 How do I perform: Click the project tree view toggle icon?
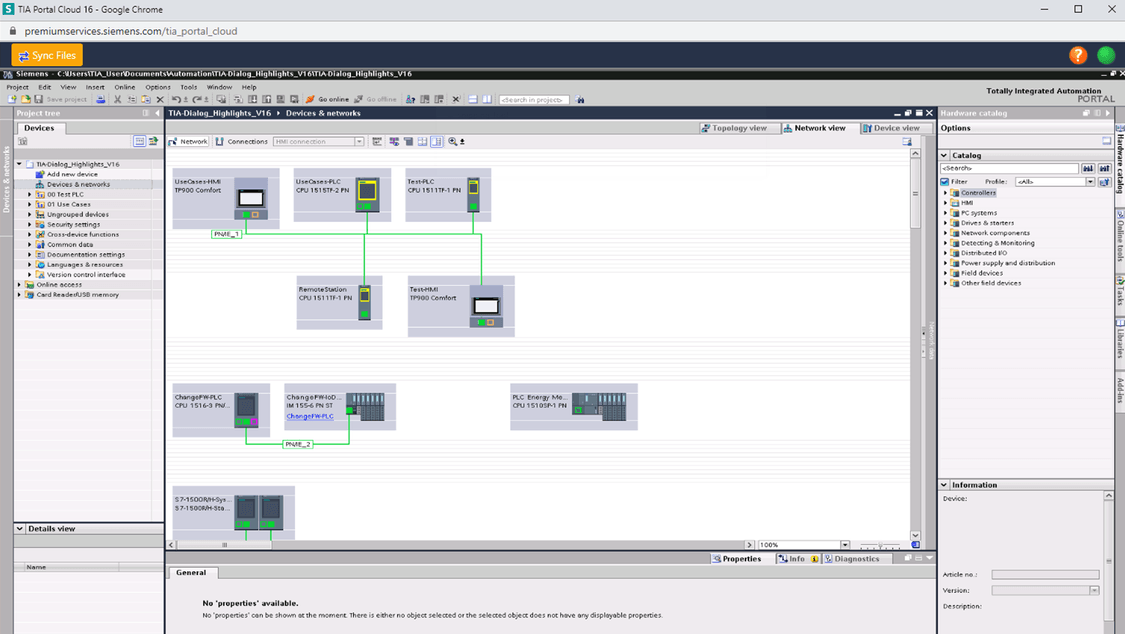[139, 141]
